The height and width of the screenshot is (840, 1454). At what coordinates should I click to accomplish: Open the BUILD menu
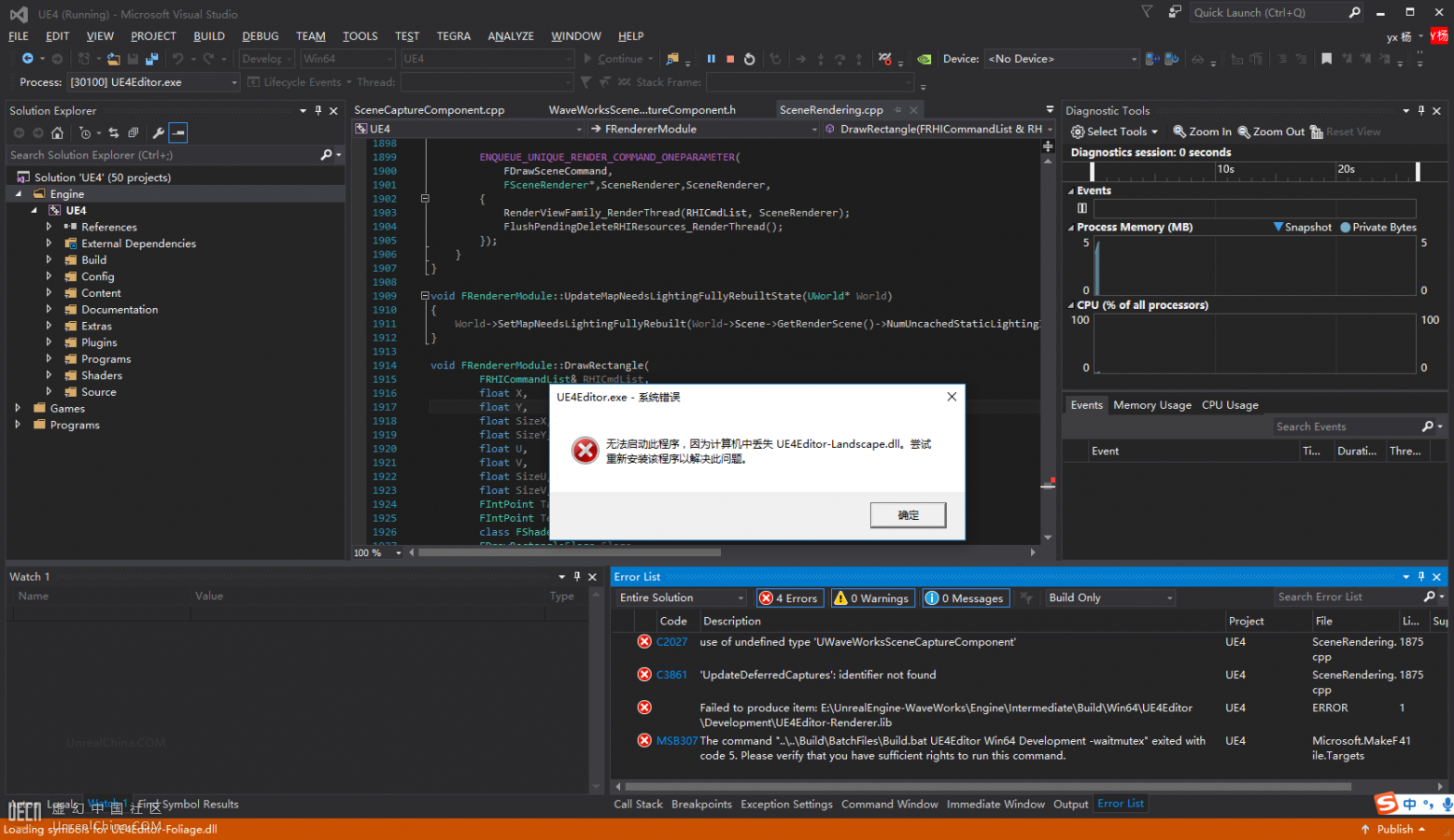coord(209,36)
